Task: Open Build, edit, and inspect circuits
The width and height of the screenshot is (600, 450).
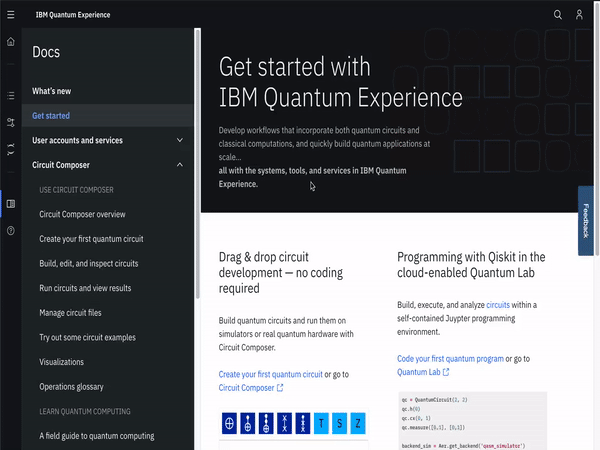Action: point(89,264)
